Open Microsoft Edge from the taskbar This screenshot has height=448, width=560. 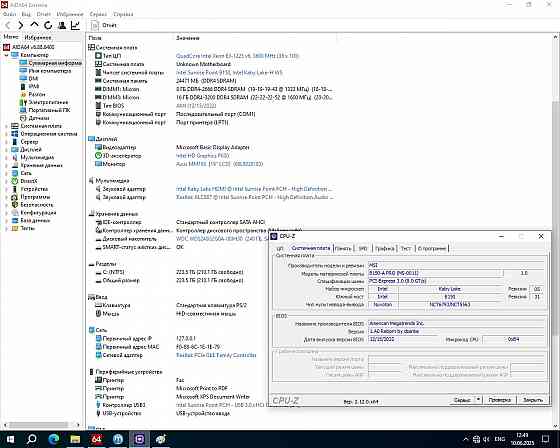54,439
